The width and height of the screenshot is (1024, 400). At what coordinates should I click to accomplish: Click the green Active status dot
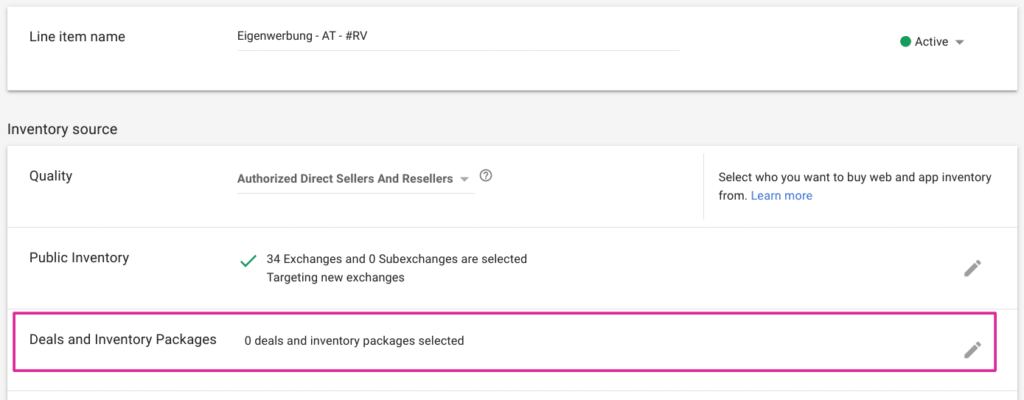tap(905, 42)
